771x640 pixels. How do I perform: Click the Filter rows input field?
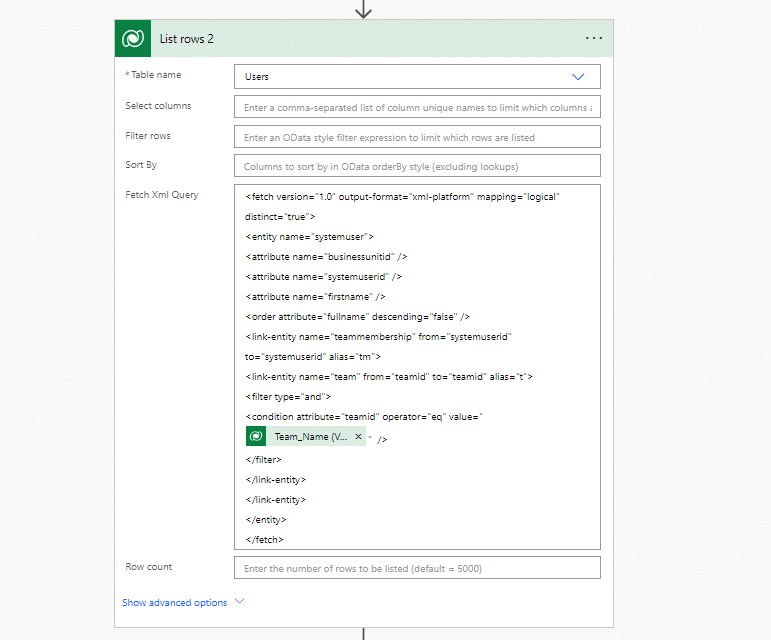coord(417,137)
